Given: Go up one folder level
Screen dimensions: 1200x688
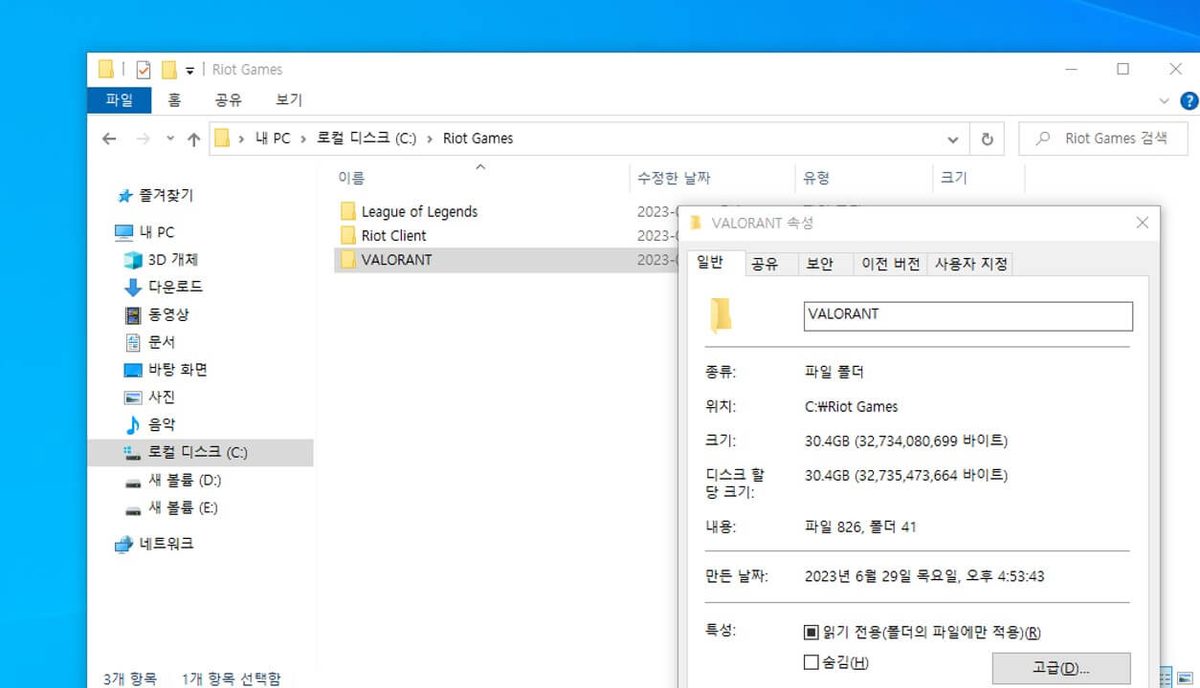Looking at the screenshot, I should point(194,139).
